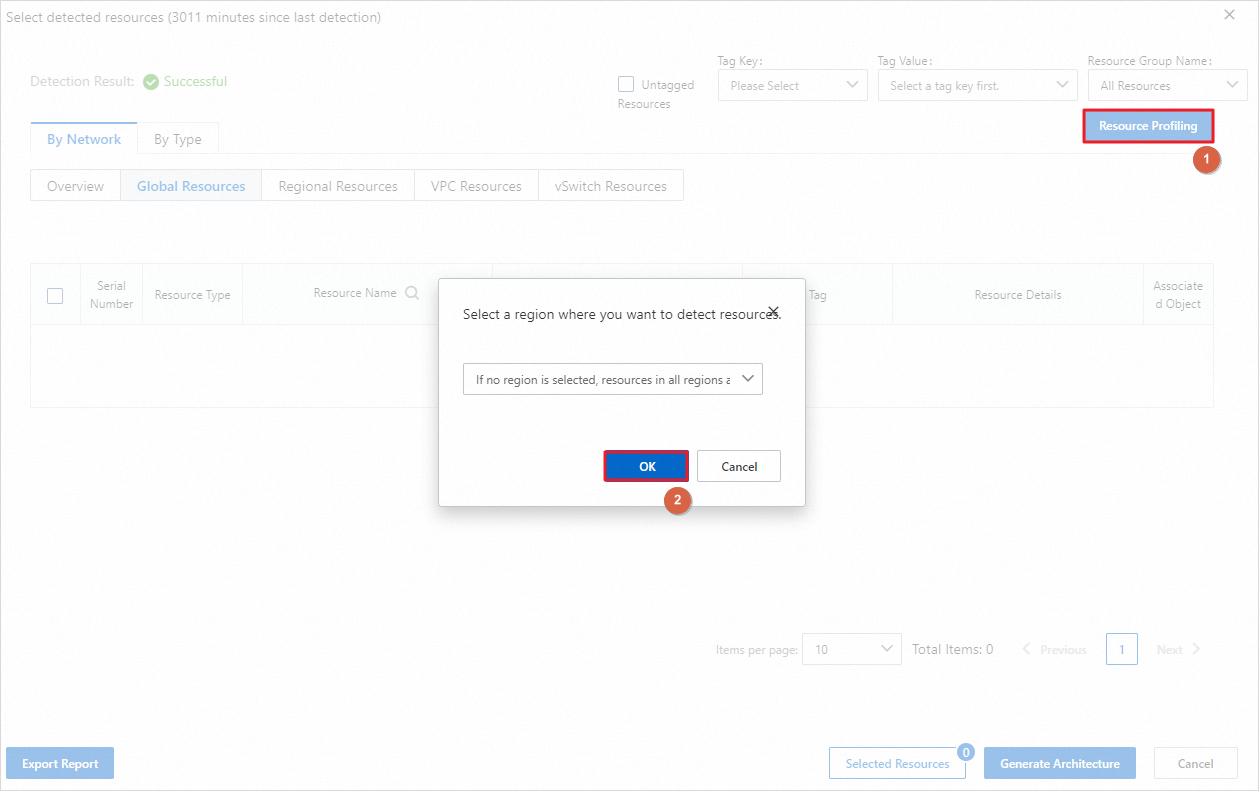The image size is (1259, 791).
Task: Click the Resource Type column header
Action: pos(192,295)
